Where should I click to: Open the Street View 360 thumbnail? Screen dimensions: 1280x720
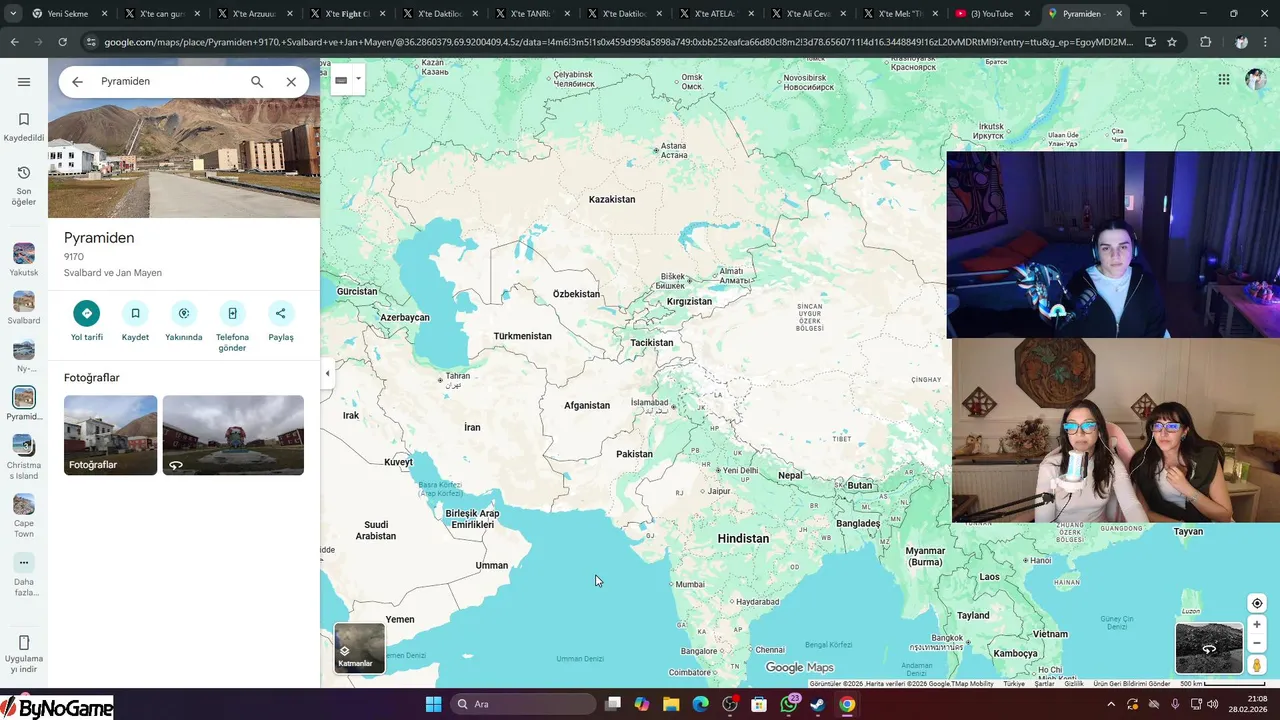(x=233, y=435)
